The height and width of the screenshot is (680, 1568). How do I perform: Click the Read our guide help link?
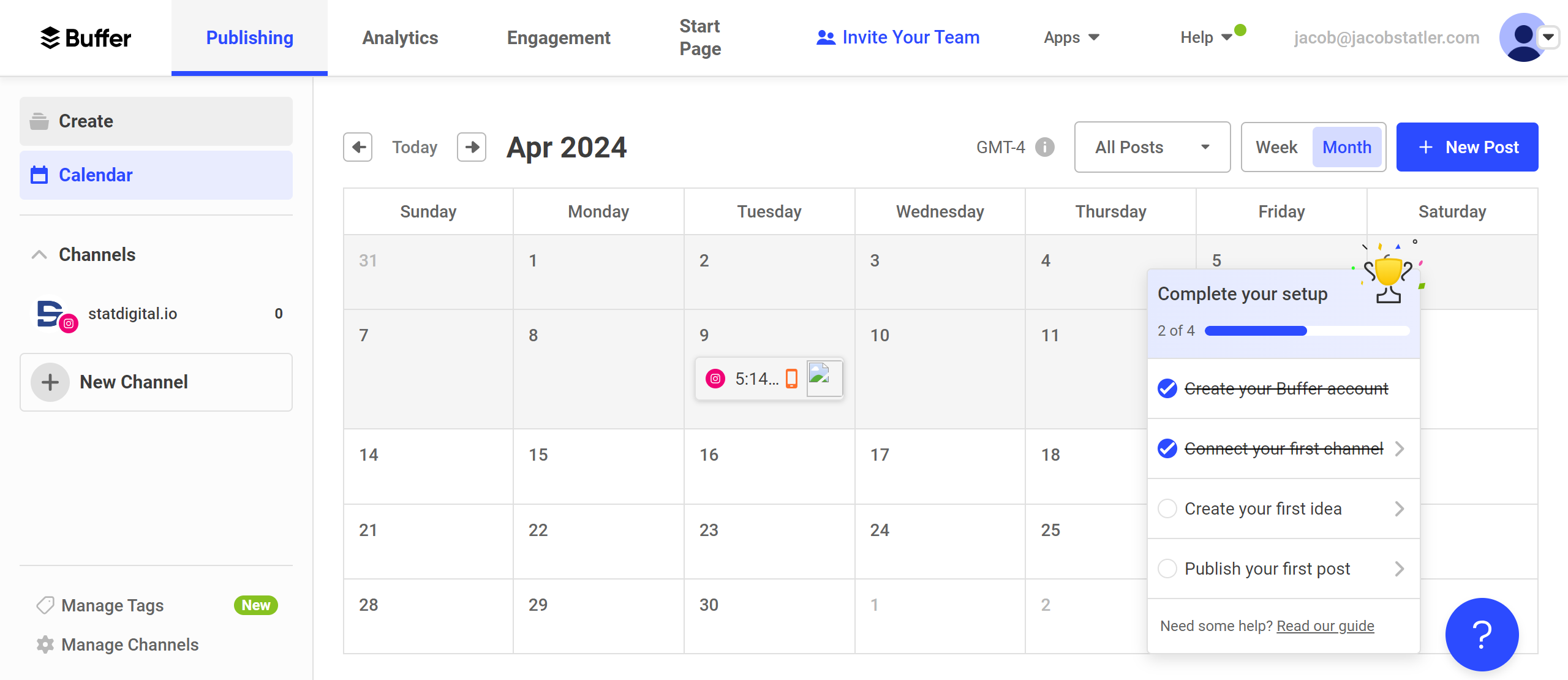coord(1325,625)
